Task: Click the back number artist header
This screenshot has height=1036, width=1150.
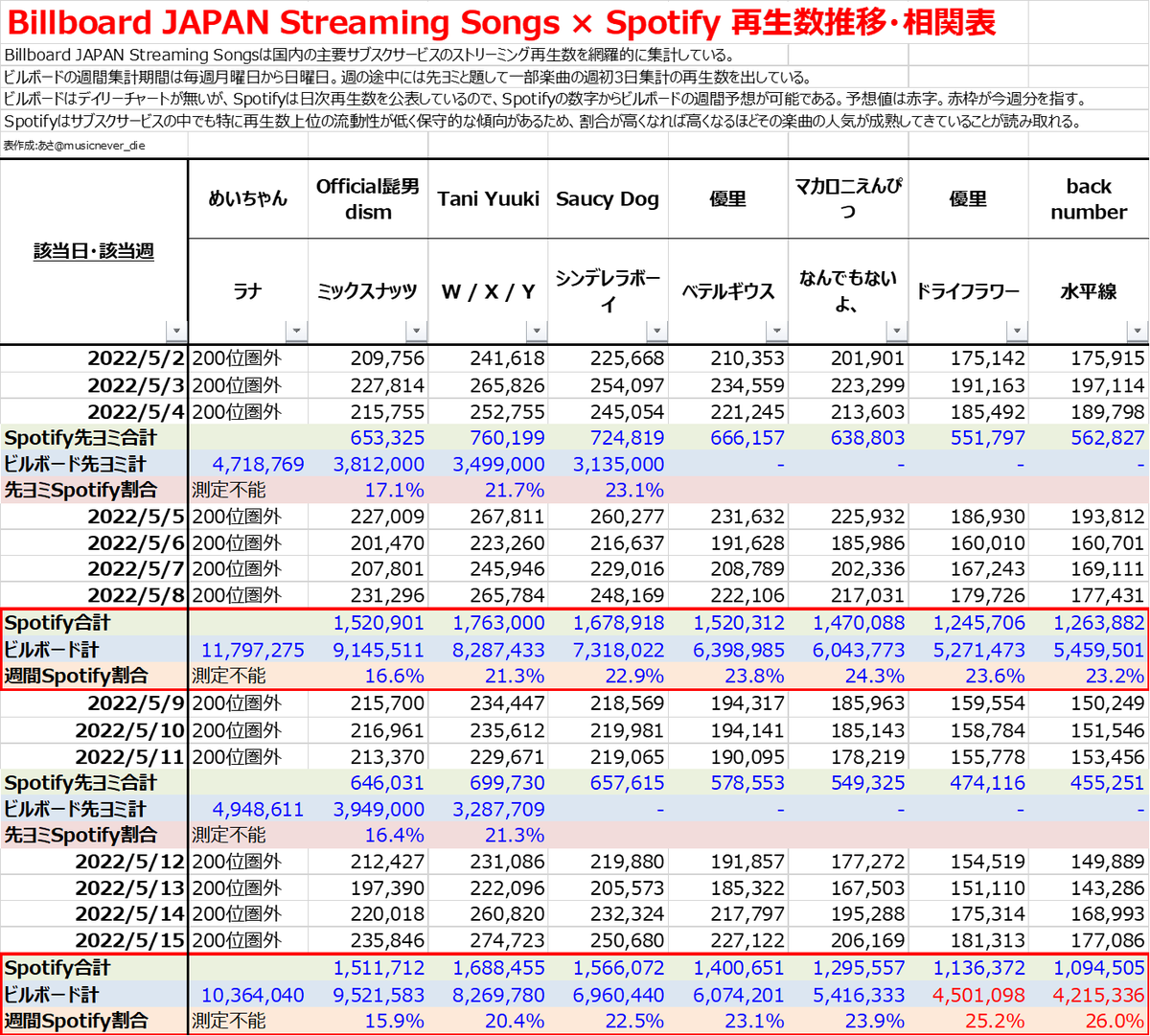Action: pos(1089,198)
